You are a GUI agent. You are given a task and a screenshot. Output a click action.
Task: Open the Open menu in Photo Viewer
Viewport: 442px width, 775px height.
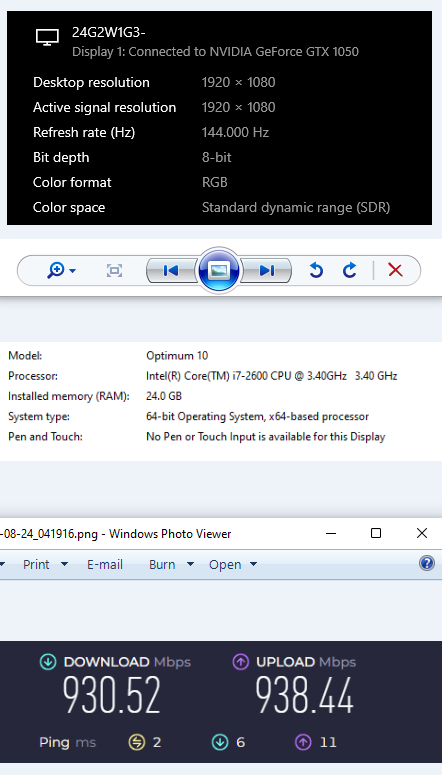click(x=225, y=564)
